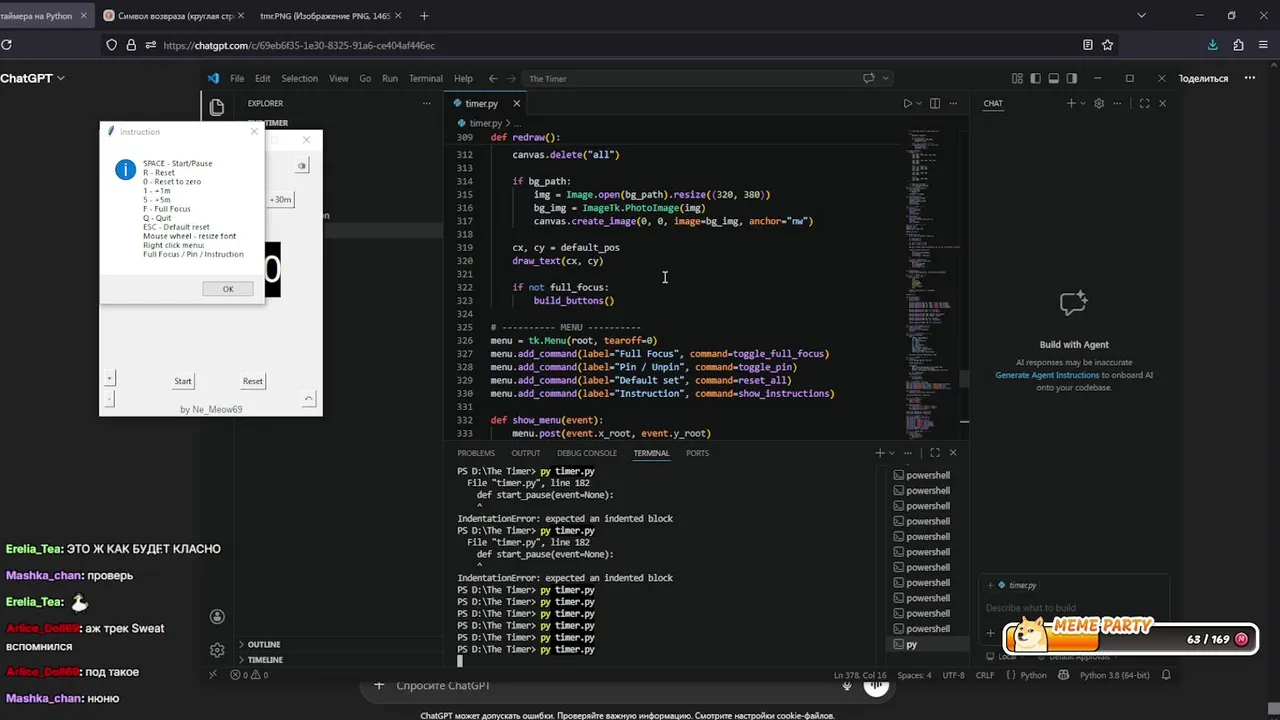Open the Selection menu

pos(299,78)
